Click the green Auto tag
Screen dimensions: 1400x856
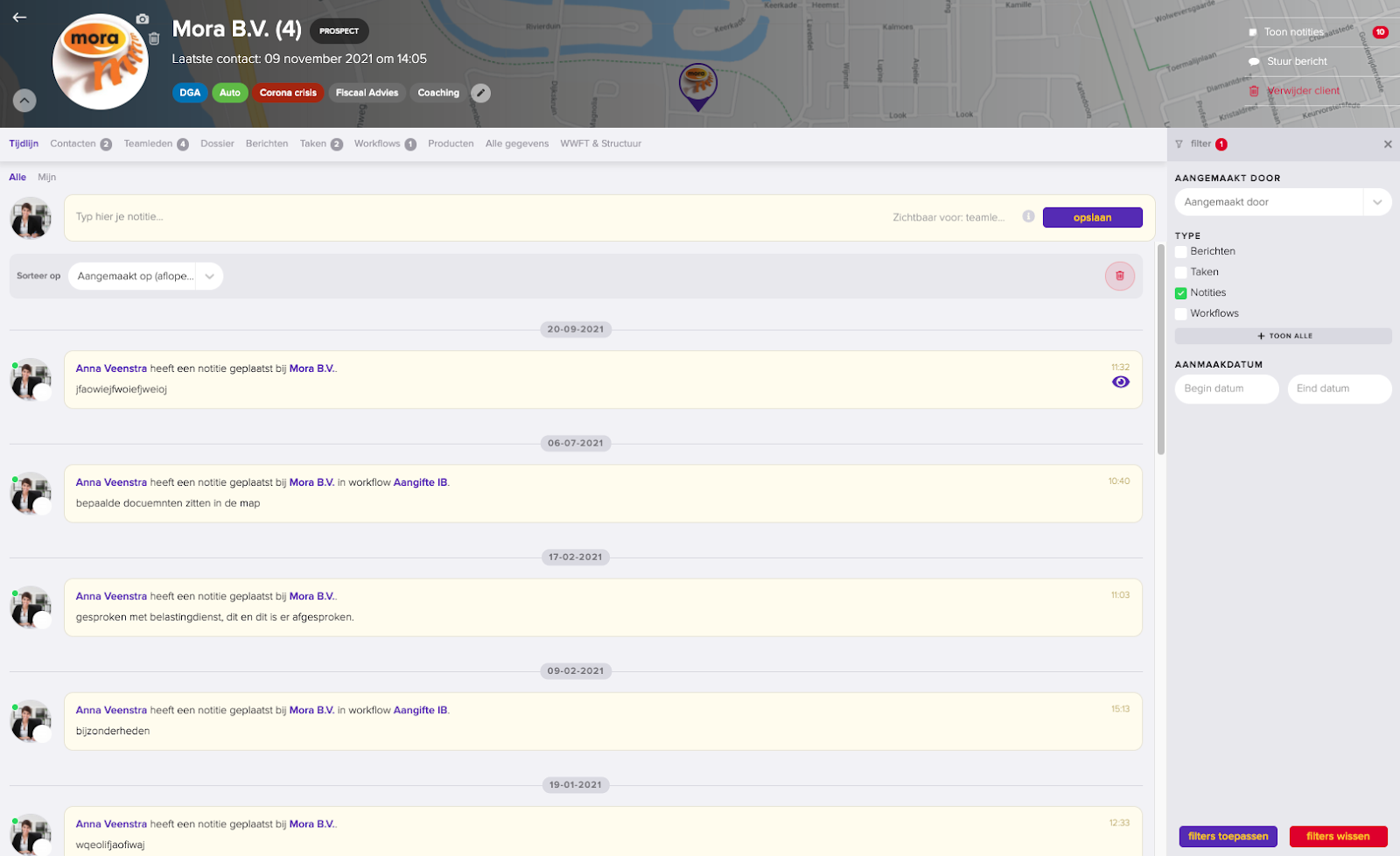click(x=230, y=93)
